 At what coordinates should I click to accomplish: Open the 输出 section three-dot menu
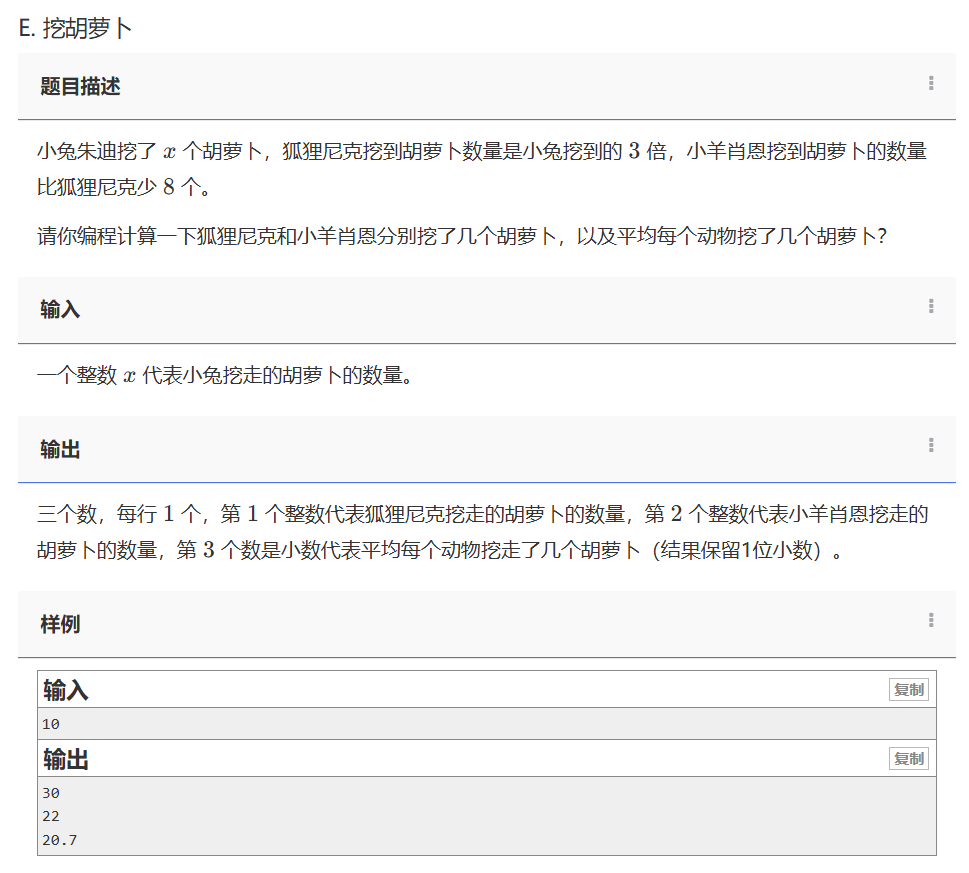click(931, 446)
